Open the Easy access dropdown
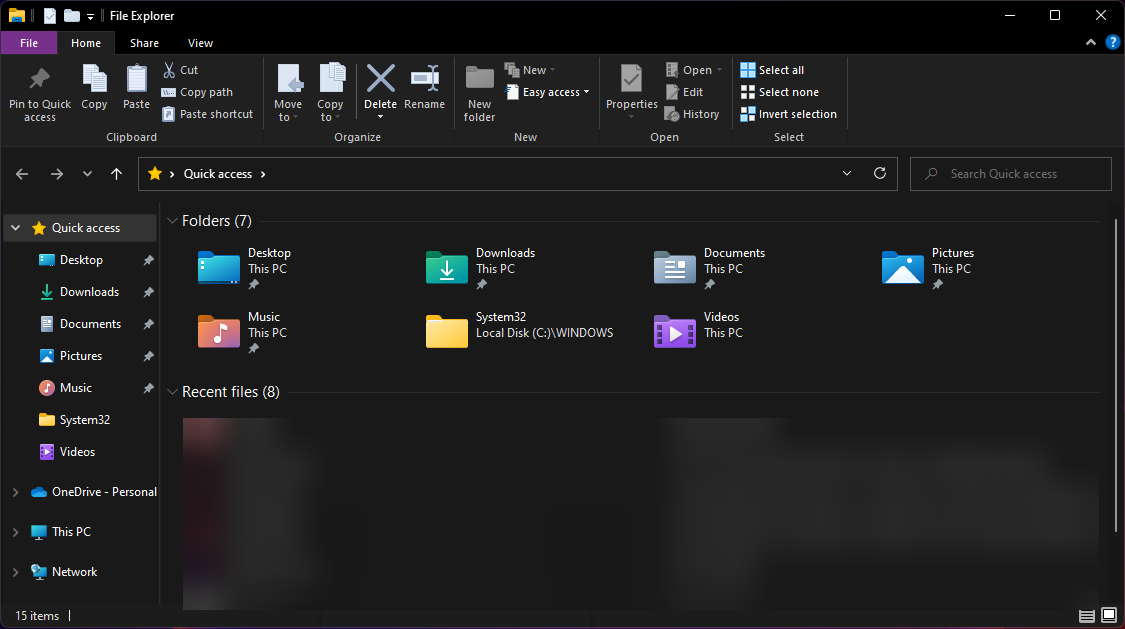Viewport: 1125px width, 629px height. coord(547,91)
